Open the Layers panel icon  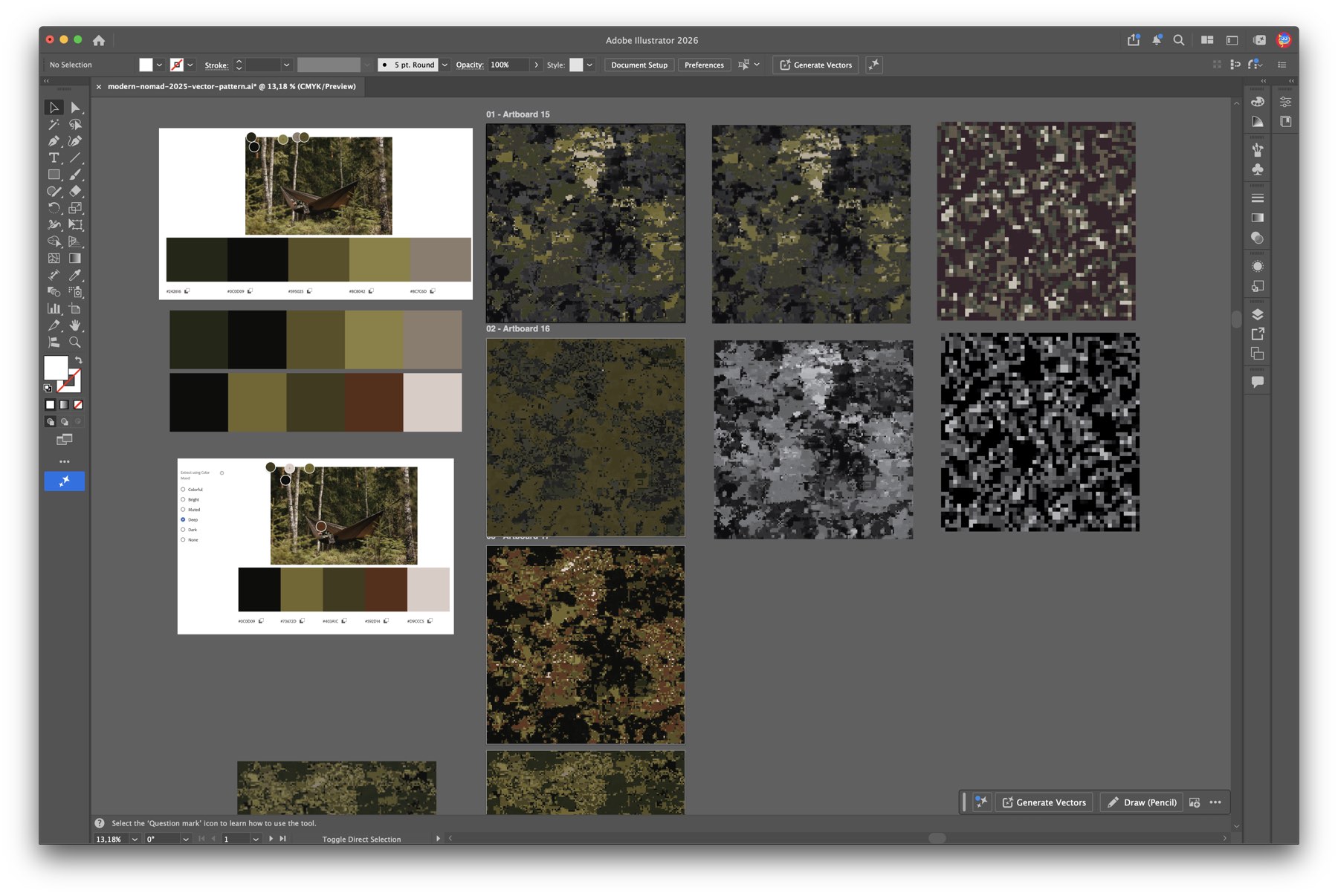click(x=1258, y=314)
